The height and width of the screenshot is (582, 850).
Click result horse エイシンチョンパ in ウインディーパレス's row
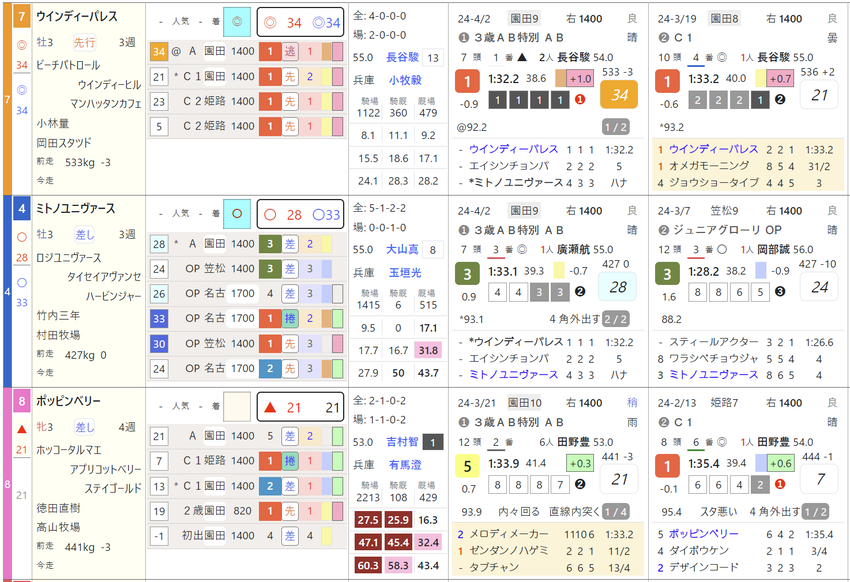coord(509,166)
